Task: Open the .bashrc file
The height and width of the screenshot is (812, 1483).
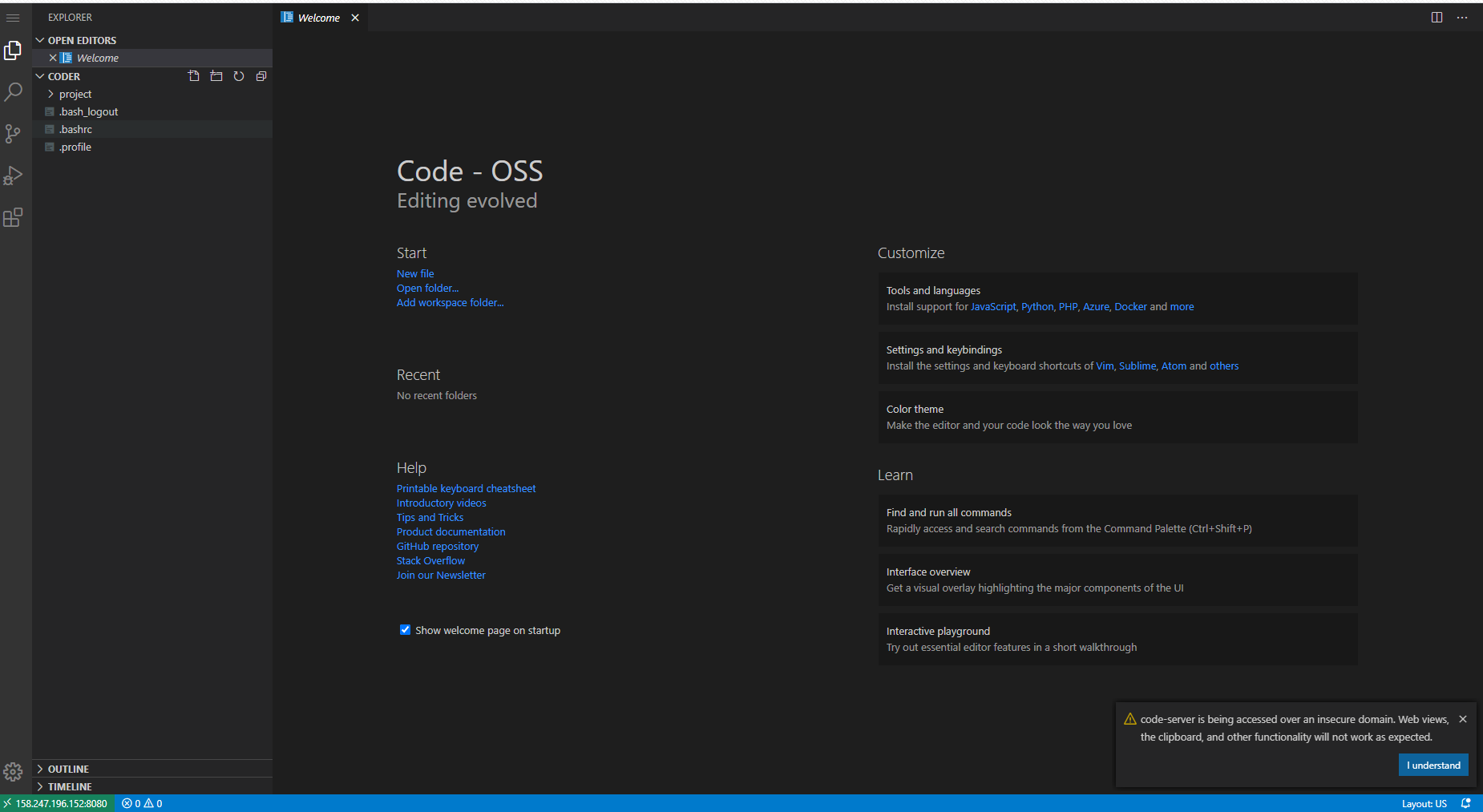Action: [152, 129]
